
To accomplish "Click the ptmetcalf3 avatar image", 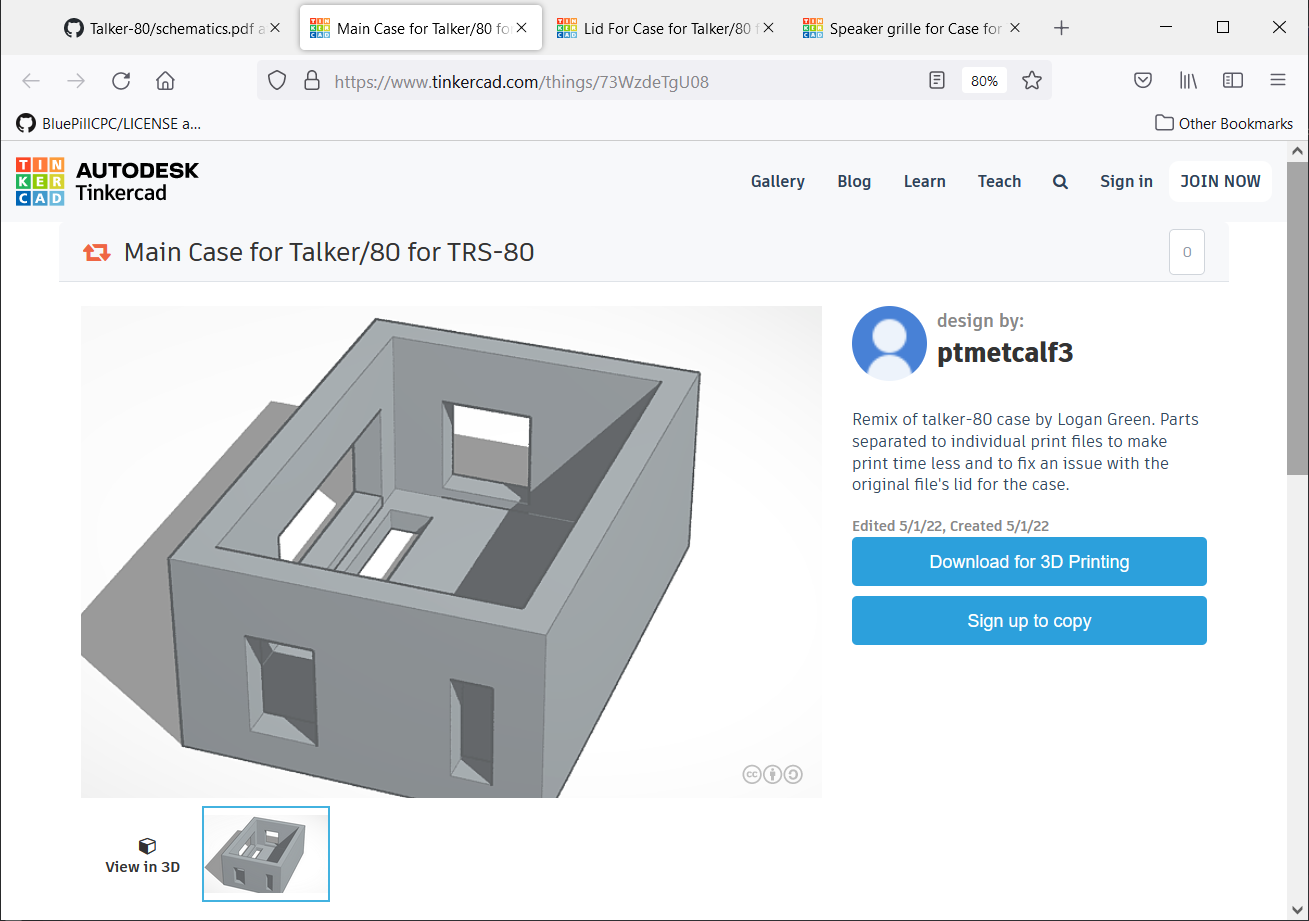I will 889,343.
